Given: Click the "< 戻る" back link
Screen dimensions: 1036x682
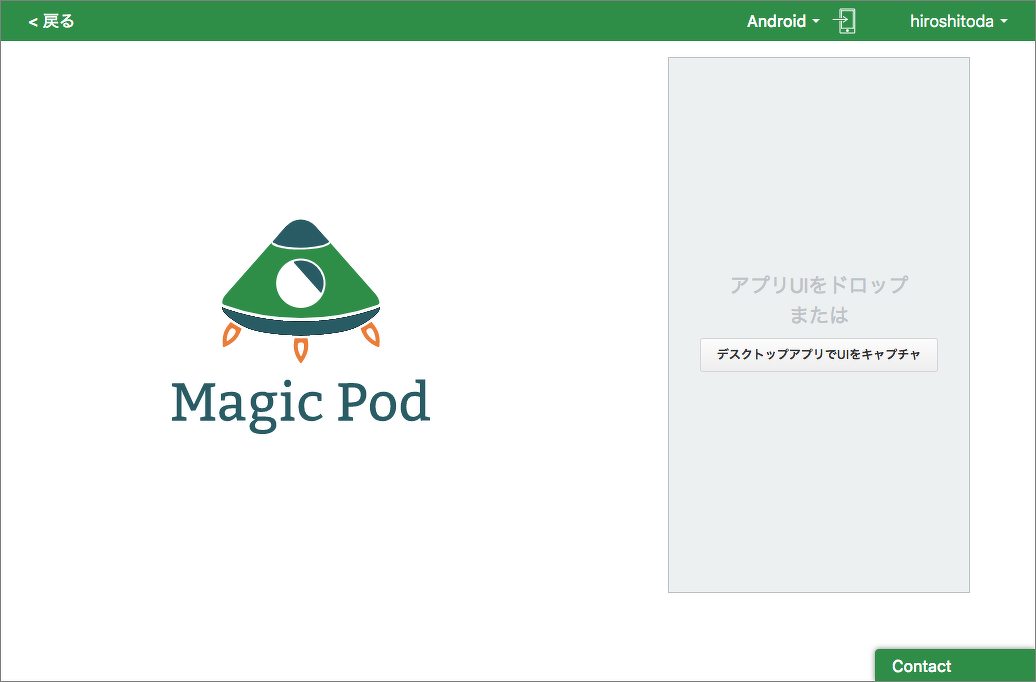Looking at the screenshot, I should tap(51, 21).
